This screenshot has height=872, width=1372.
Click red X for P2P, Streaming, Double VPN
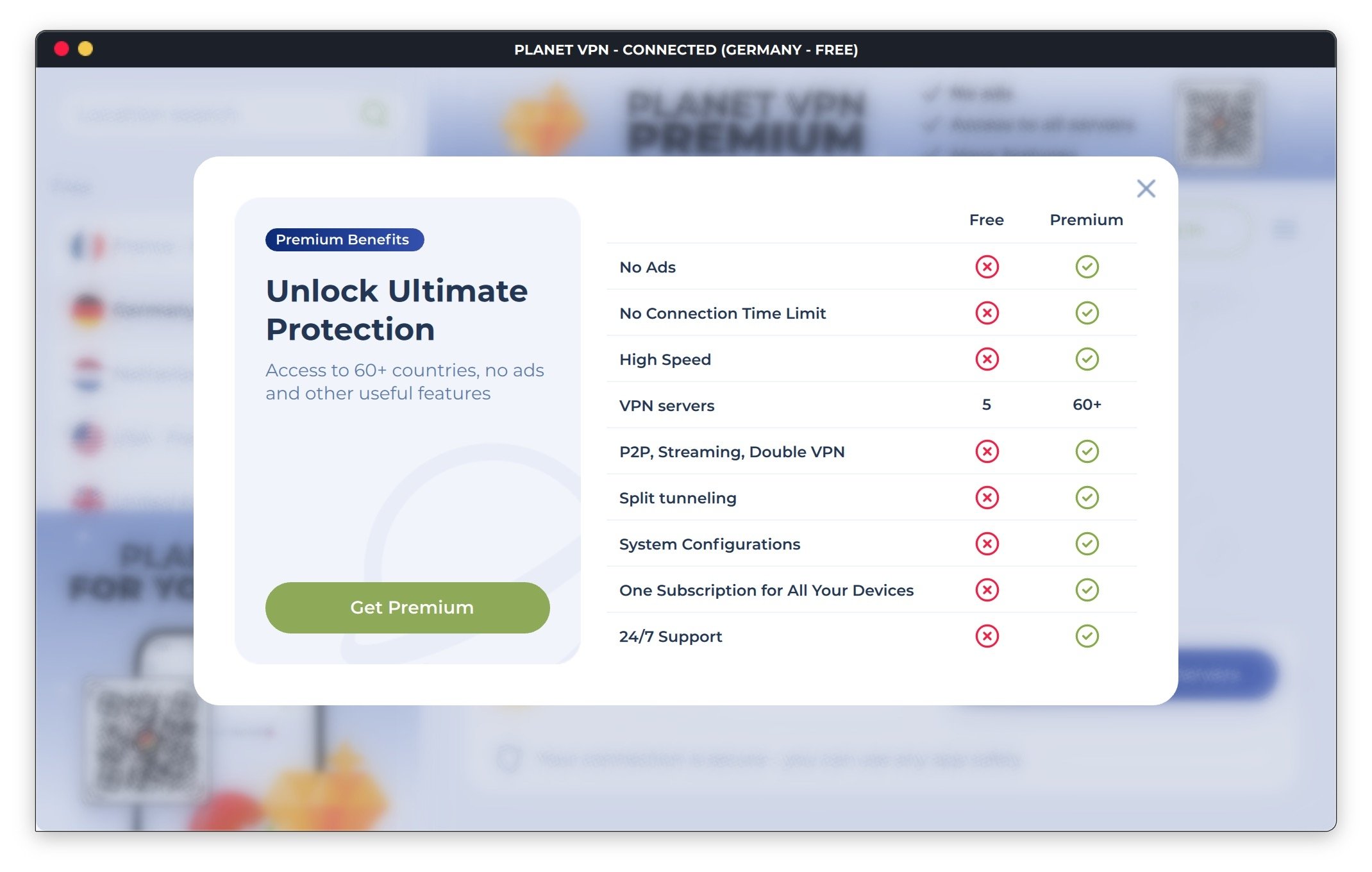pos(987,451)
